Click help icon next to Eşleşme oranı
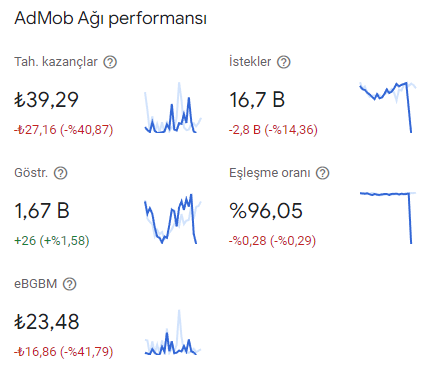Viewport: 444px width, 372px height. click(322, 173)
